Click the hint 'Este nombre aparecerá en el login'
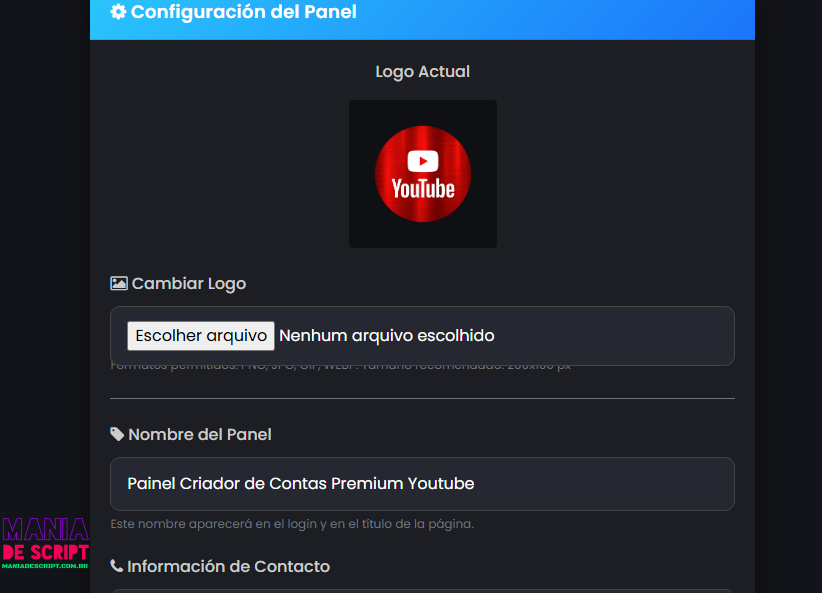The height and width of the screenshot is (593, 822). click(x=213, y=524)
